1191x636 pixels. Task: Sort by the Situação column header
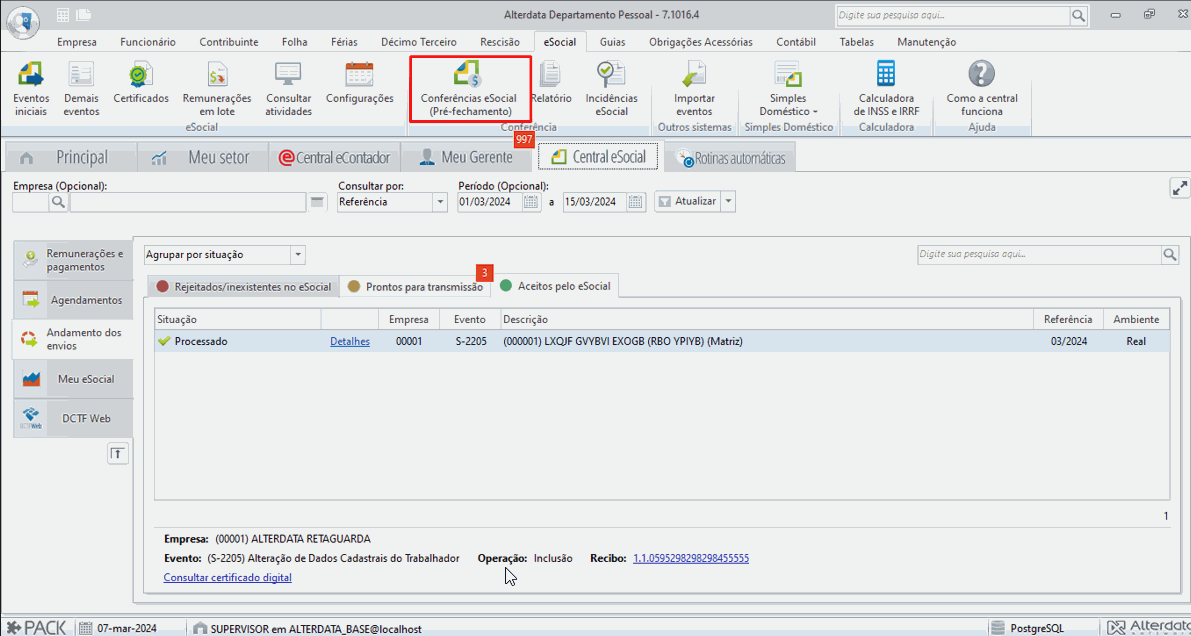[237, 319]
